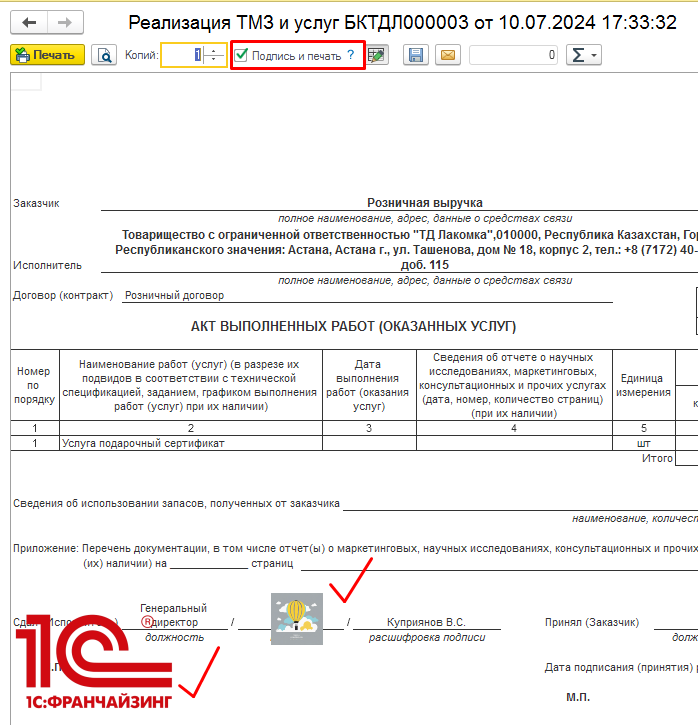Click the forward navigation arrow

(x=64, y=22)
